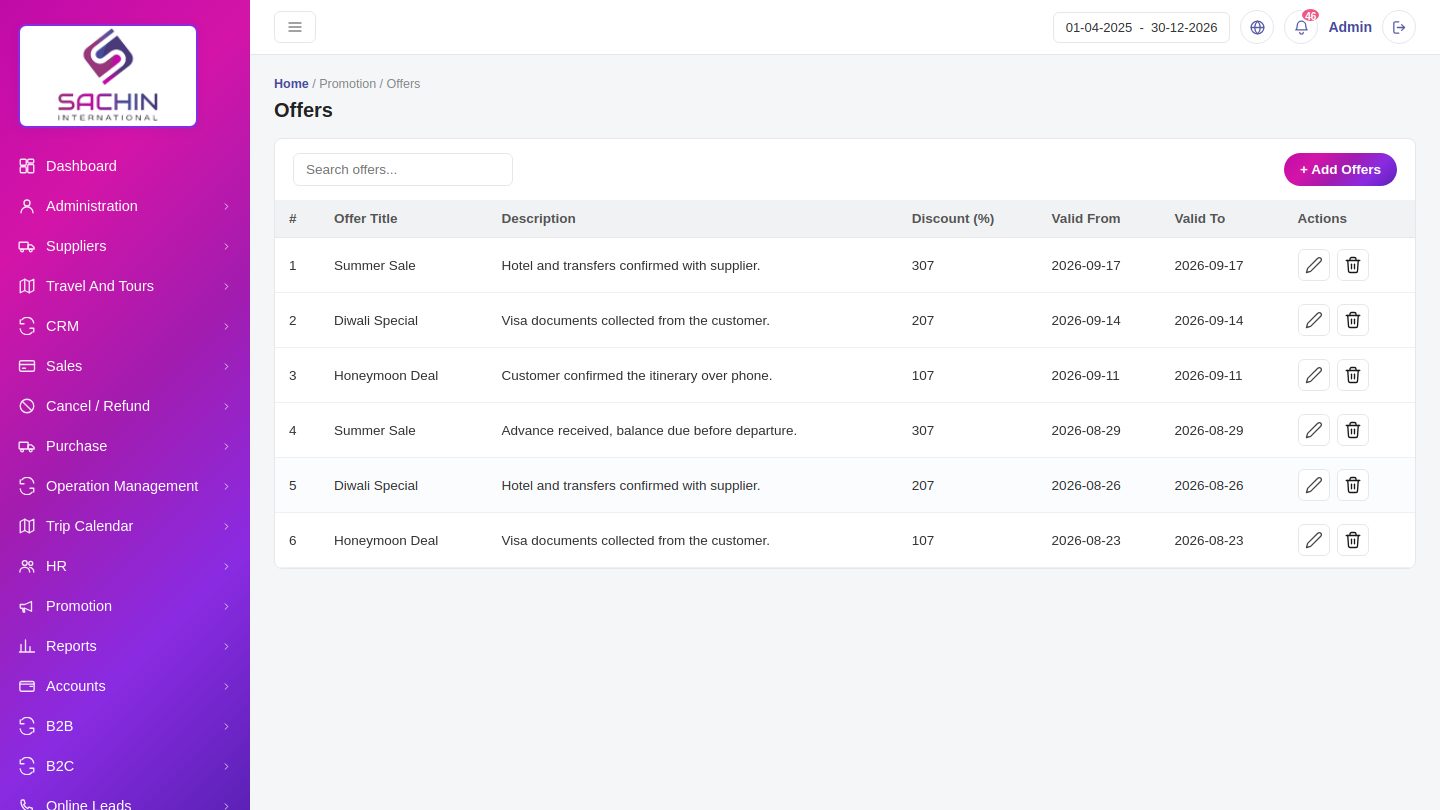Click the Sachin International logo
Image resolution: width=1440 pixels, height=810 pixels.
(x=108, y=76)
